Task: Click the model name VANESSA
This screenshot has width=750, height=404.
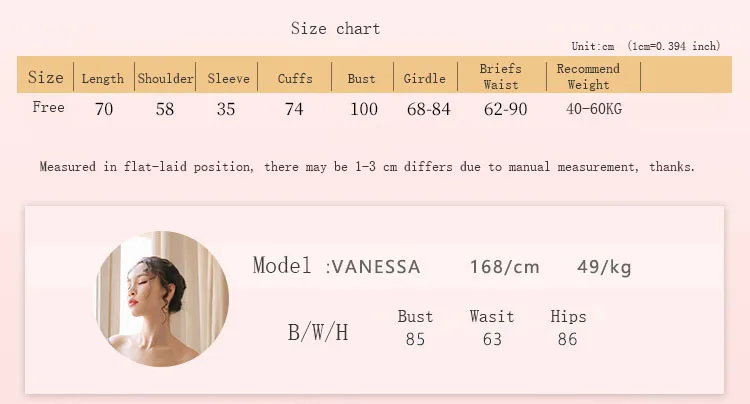Action: [376, 267]
